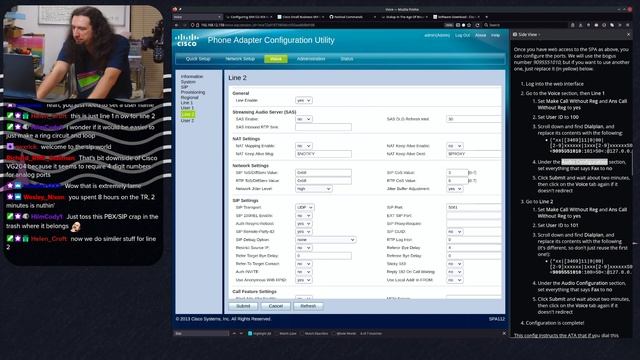
Task: Close the Side View sidebar panel
Action: (x=629, y=35)
